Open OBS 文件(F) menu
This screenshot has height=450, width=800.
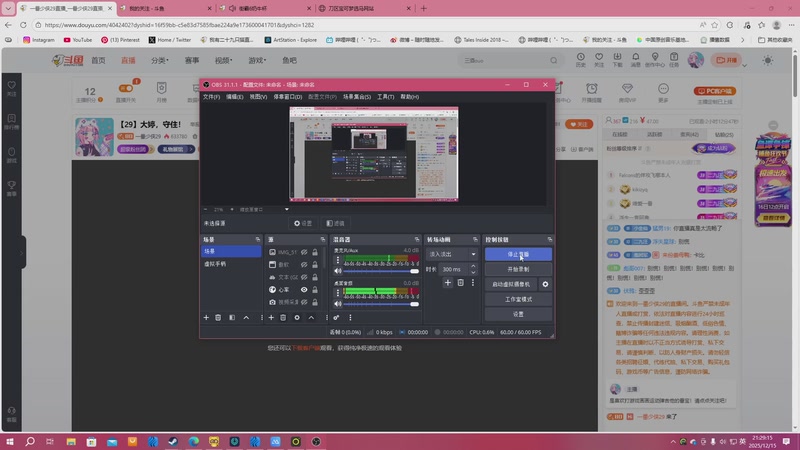[x=211, y=96]
